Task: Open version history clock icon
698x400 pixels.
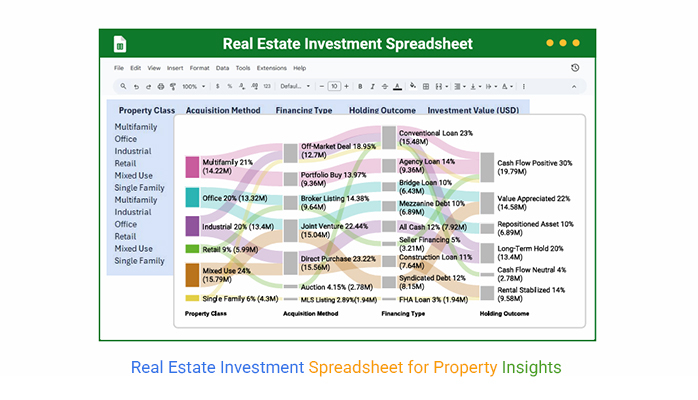Action: [574, 68]
